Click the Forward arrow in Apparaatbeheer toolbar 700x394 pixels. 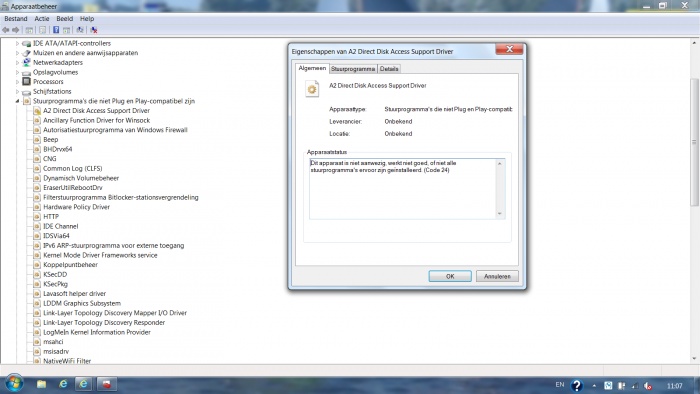click(16, 30)
